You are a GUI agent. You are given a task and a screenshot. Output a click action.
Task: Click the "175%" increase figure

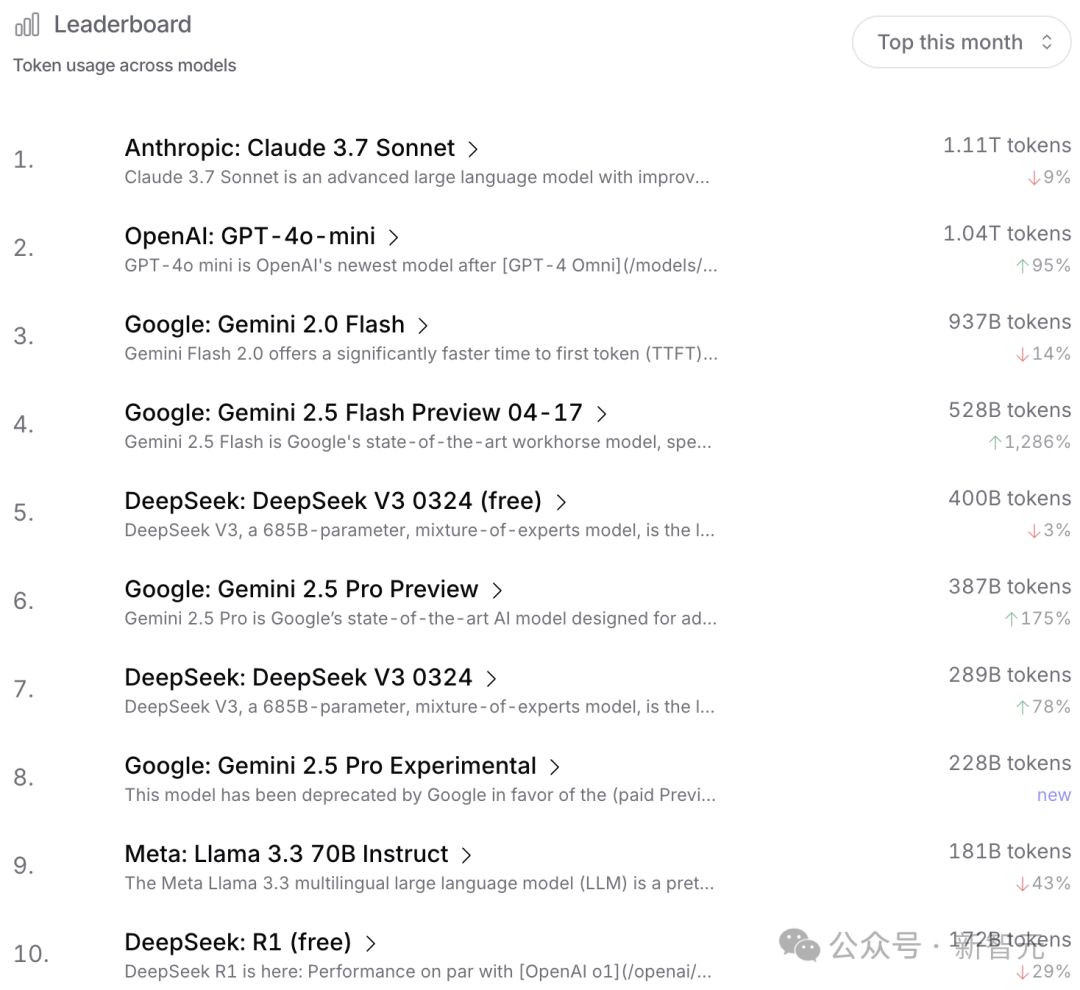point(1038,618)
